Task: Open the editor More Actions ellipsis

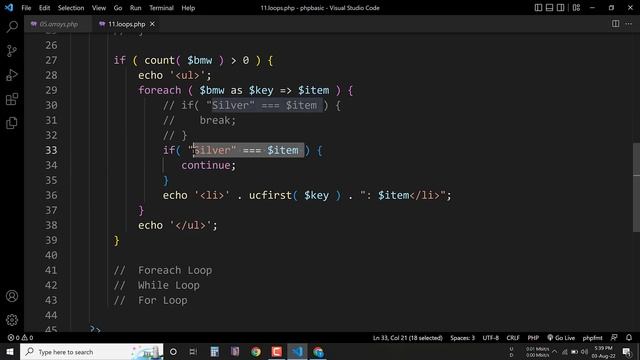Action: [x=629, y=24]
